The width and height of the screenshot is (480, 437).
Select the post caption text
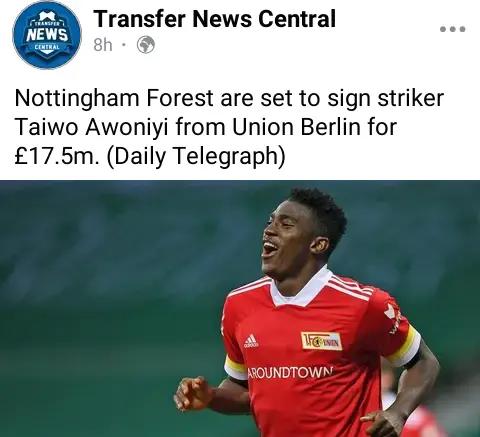point(229,127)
